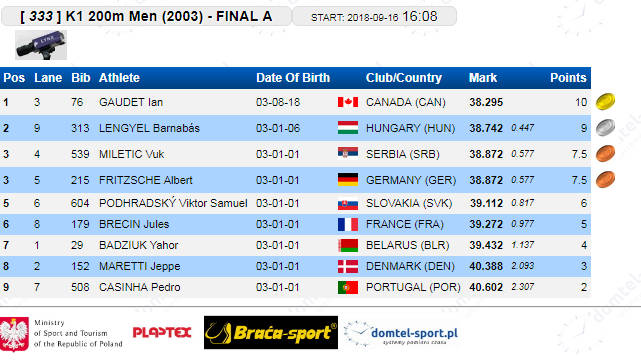Select the START time 16:08 box
This screenshot has height=360, width=641.
pos(374,16)
